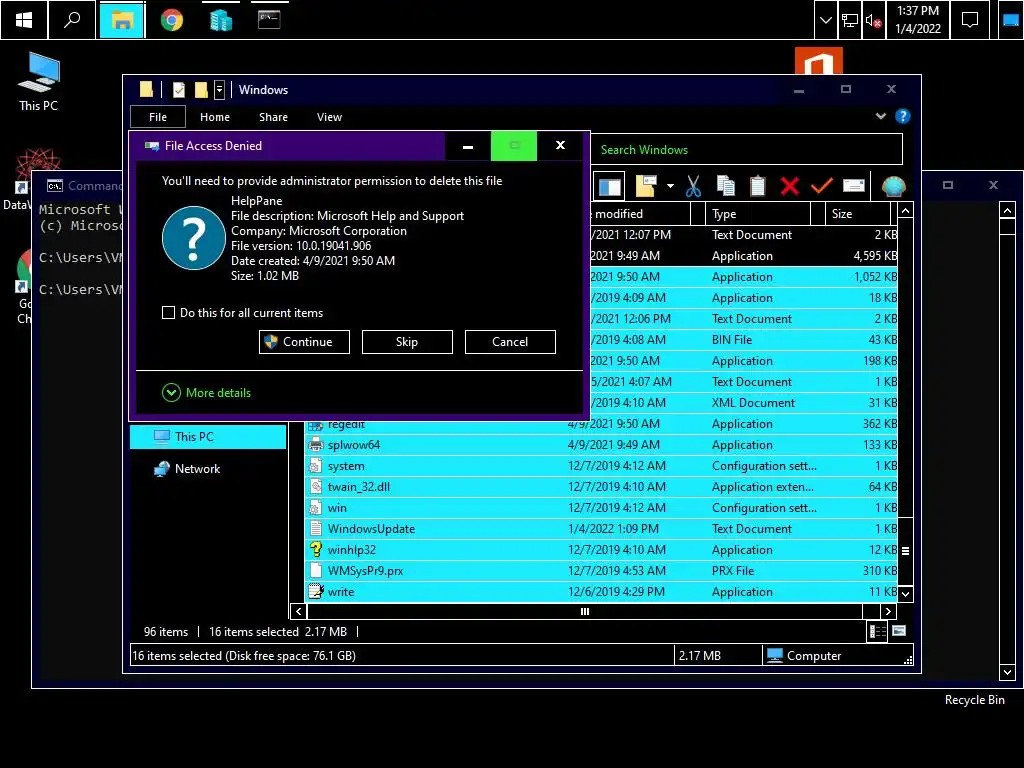Click the Search Windows field

pyautogui.click(x=746, y=150)
